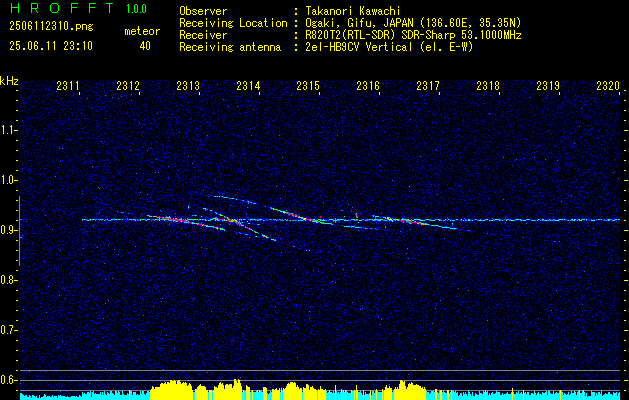Viewport: 629px width, 400px height.
Task: Click the 2319 time marker
Action: 548,86
